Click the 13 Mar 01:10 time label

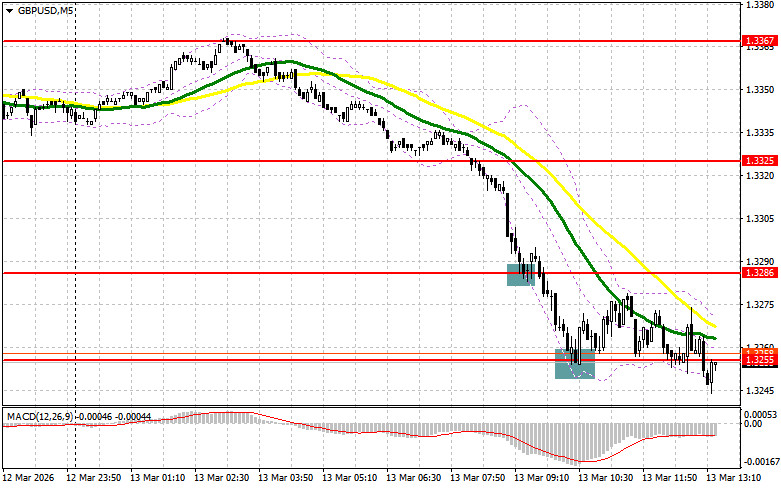(158, 478)
